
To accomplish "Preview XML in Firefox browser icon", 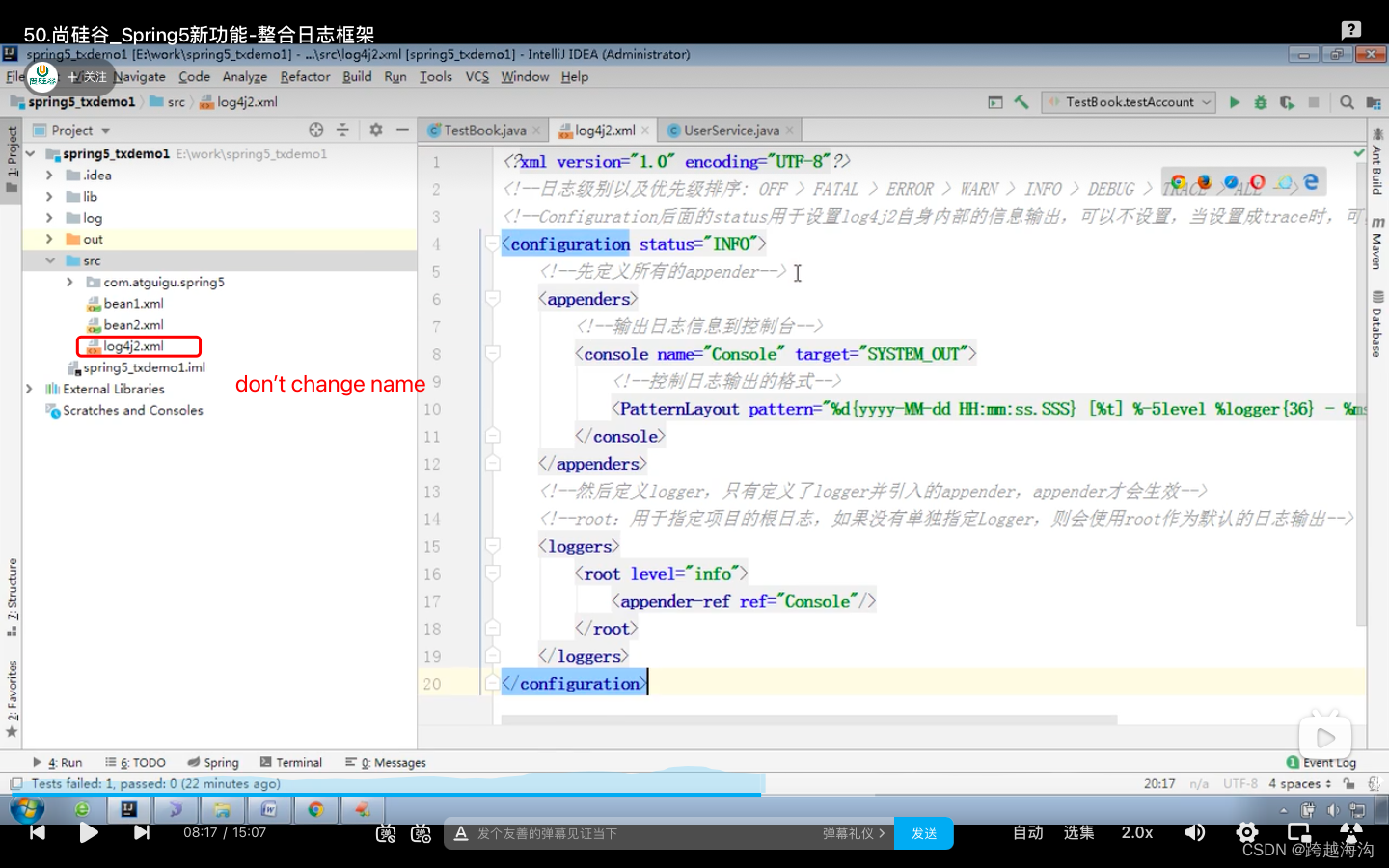I will (1204, 182).
